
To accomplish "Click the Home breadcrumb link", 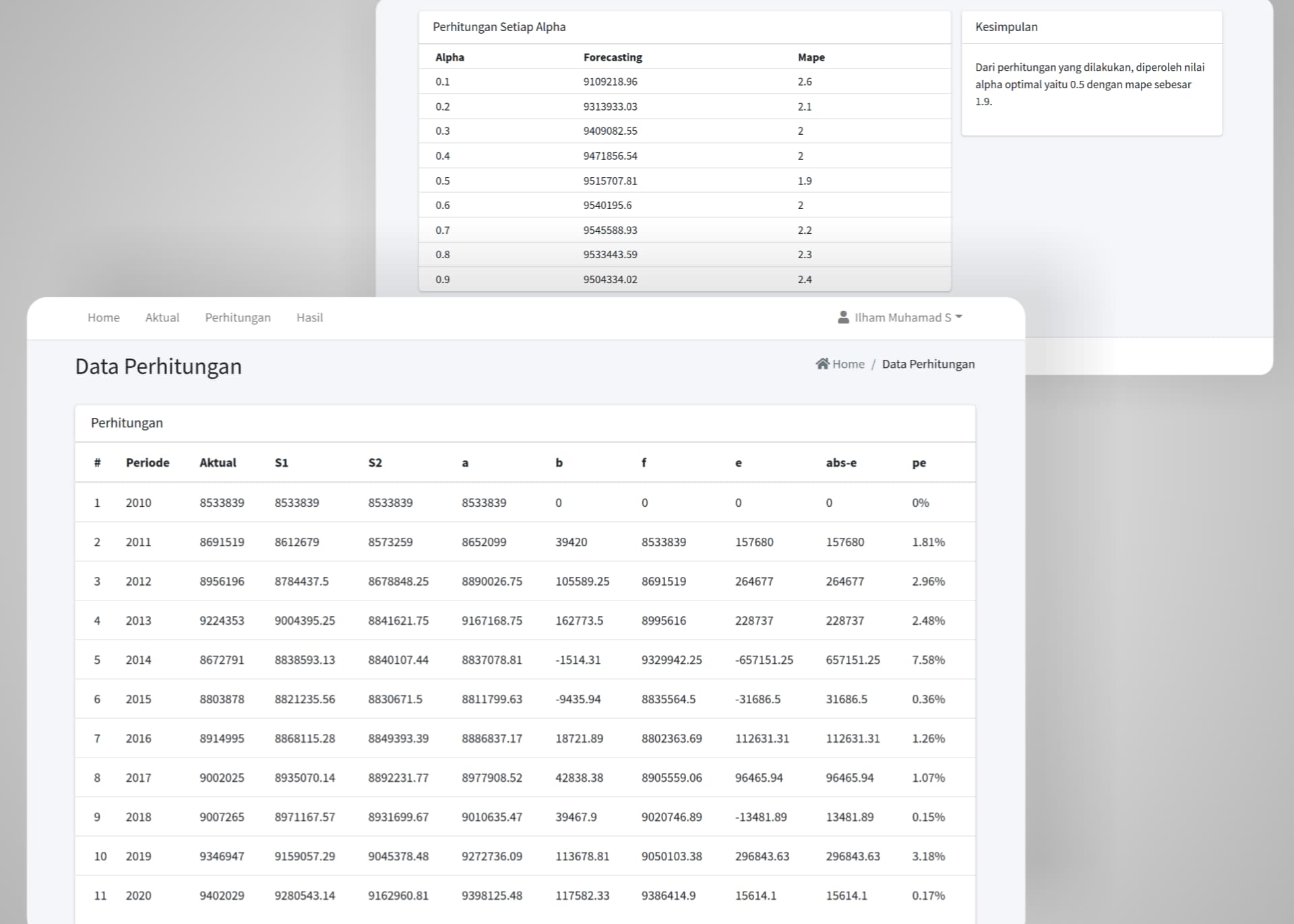I will pyautogui.click(x=848, y=364).
